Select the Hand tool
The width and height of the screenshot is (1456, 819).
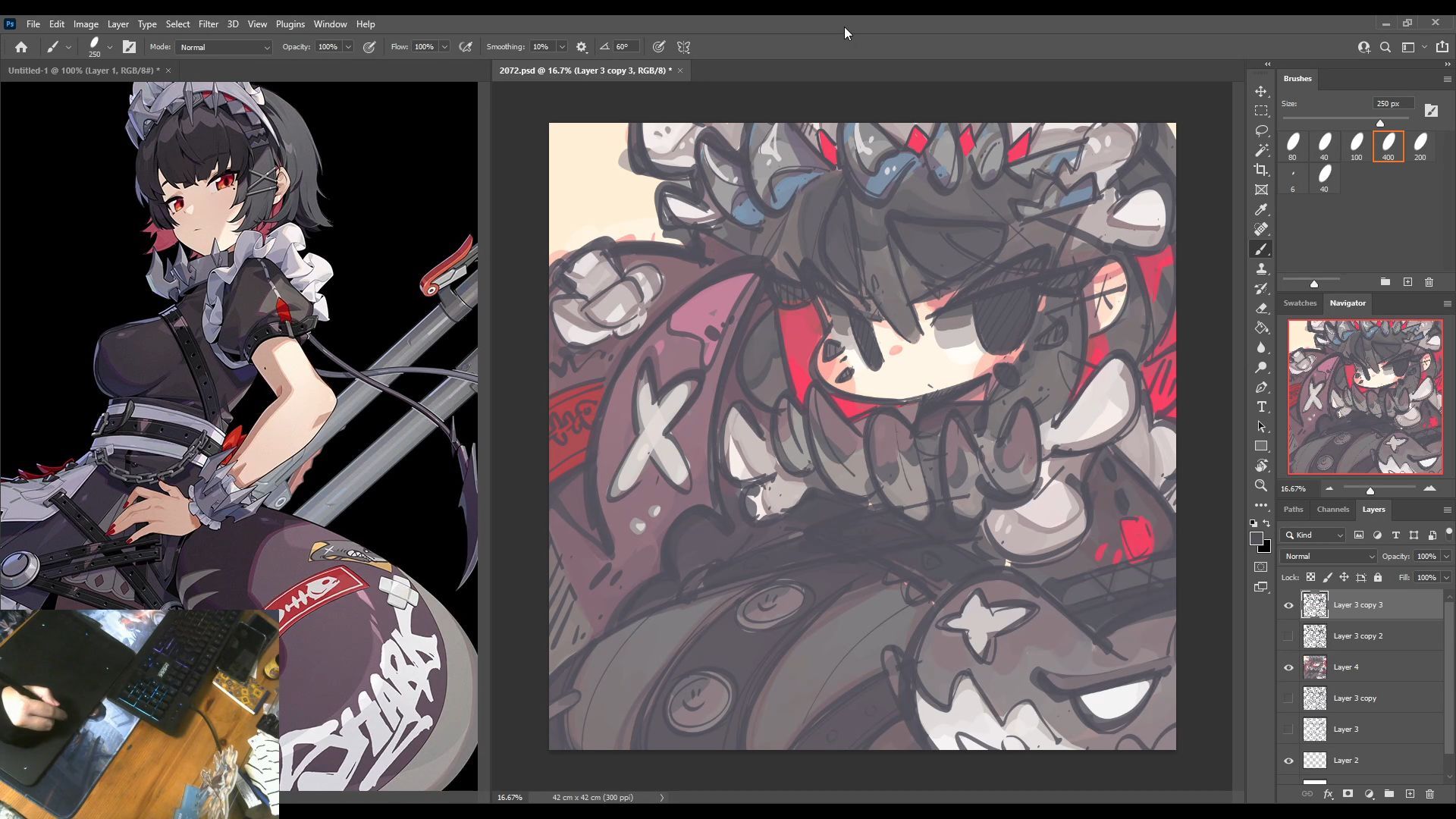click(x=1261, y=466)
